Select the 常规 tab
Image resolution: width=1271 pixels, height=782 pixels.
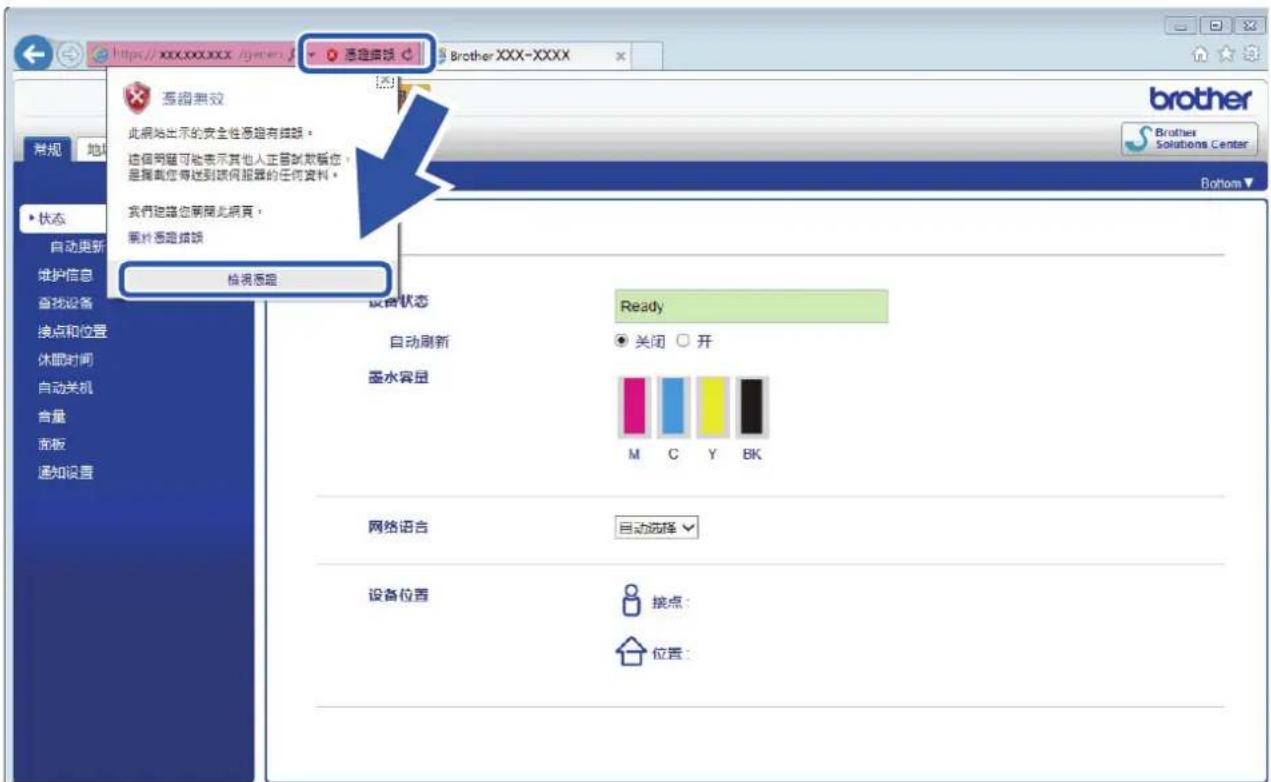(46, 150)
